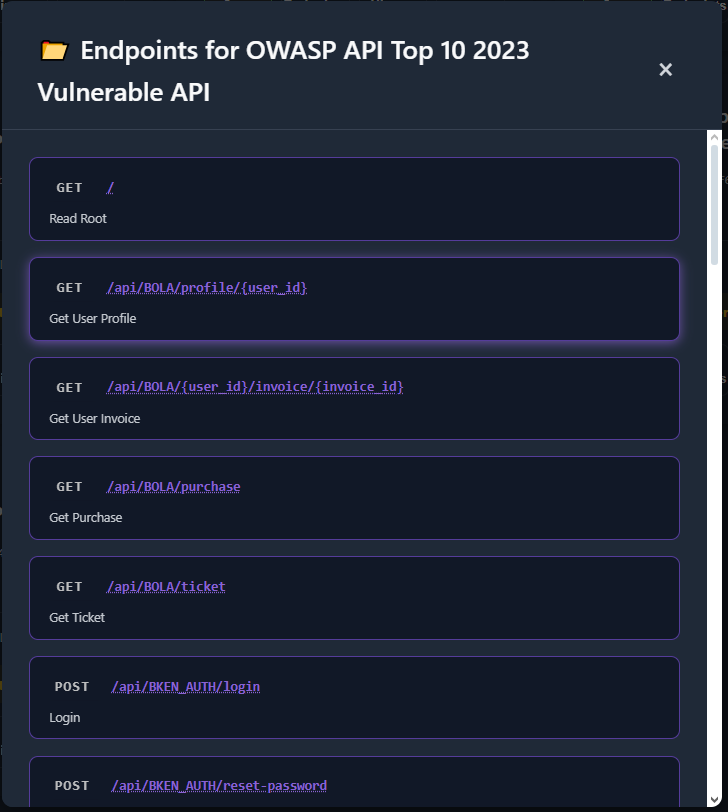Open the /api/BOLA/purchase endpoint link

pyautogui.click(x=174, y=487)
